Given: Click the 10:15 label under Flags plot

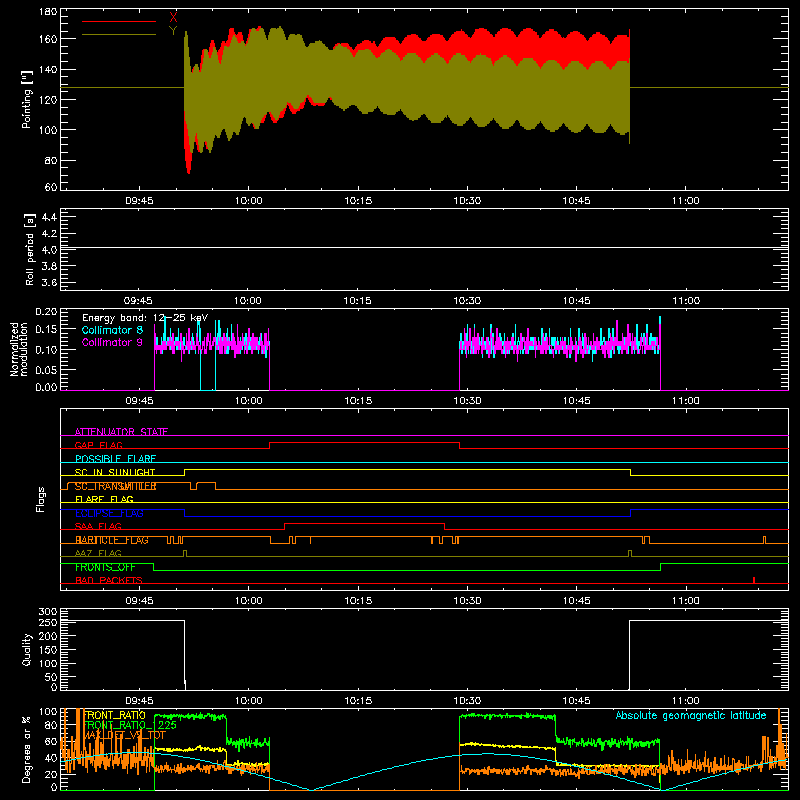Looking at the screenshot, I should click(358, 601).
